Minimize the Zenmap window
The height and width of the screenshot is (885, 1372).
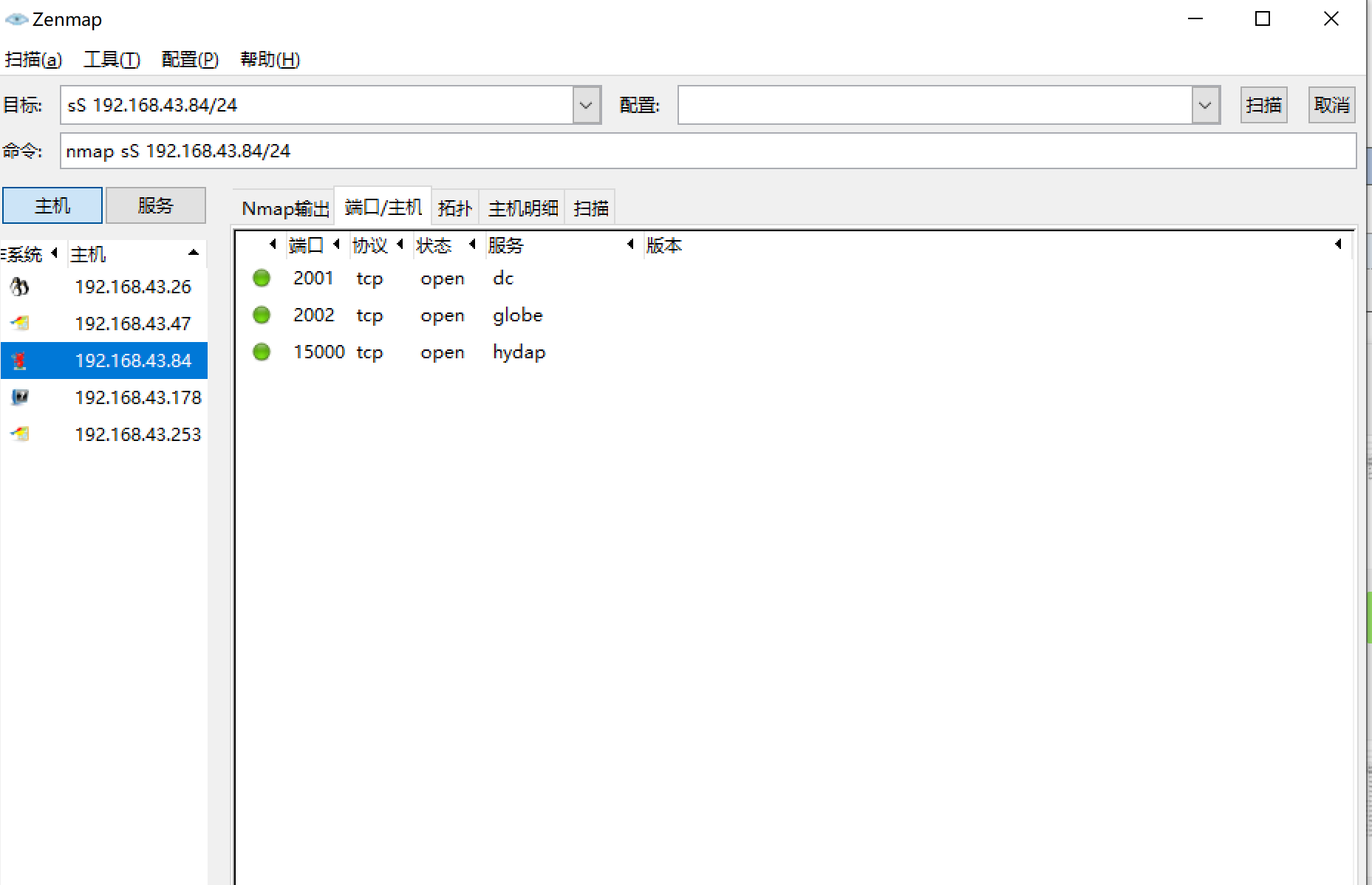coord(1195,18)
